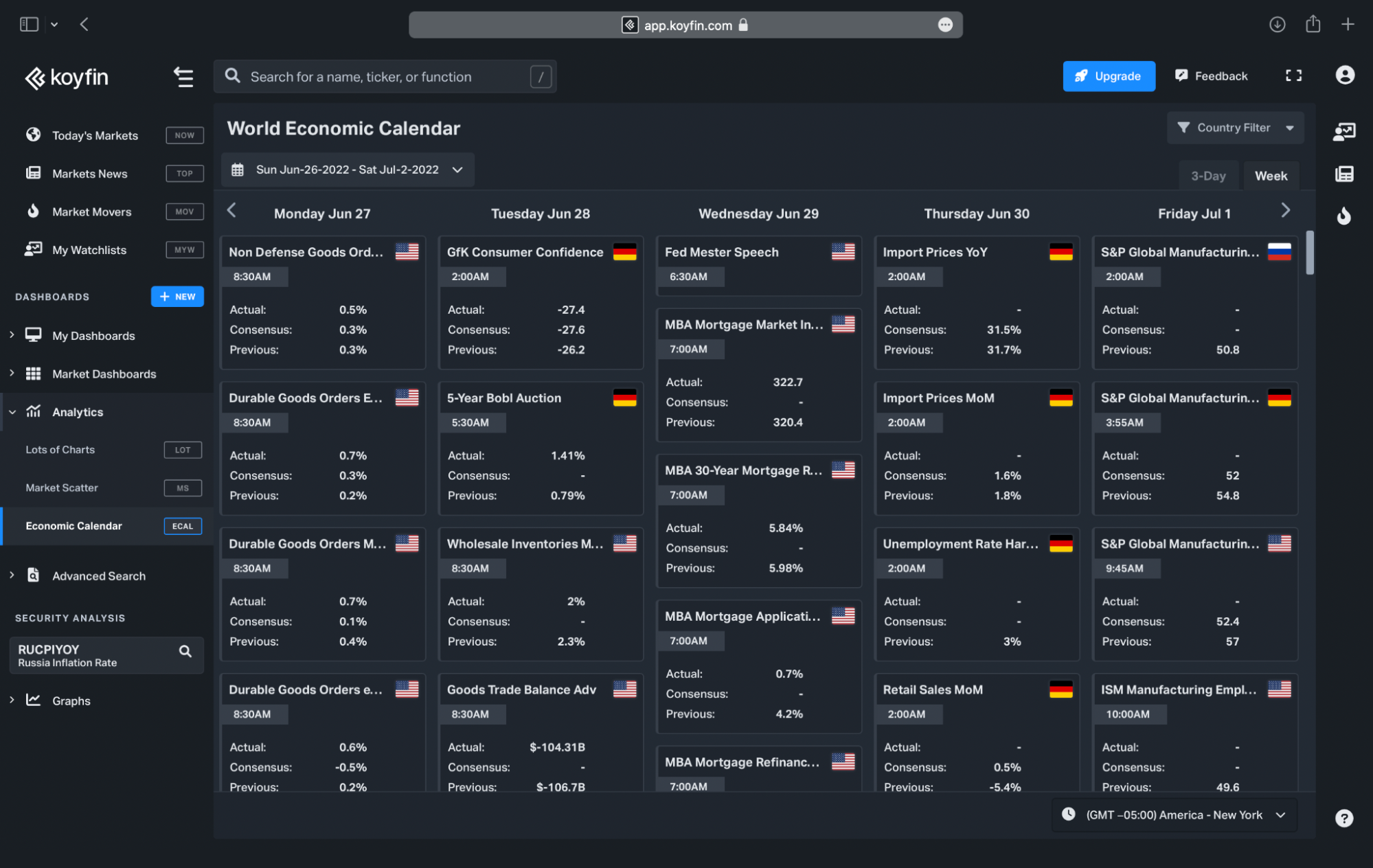Open Today's Markets
1373x868 pixels.
pos(94,135)
